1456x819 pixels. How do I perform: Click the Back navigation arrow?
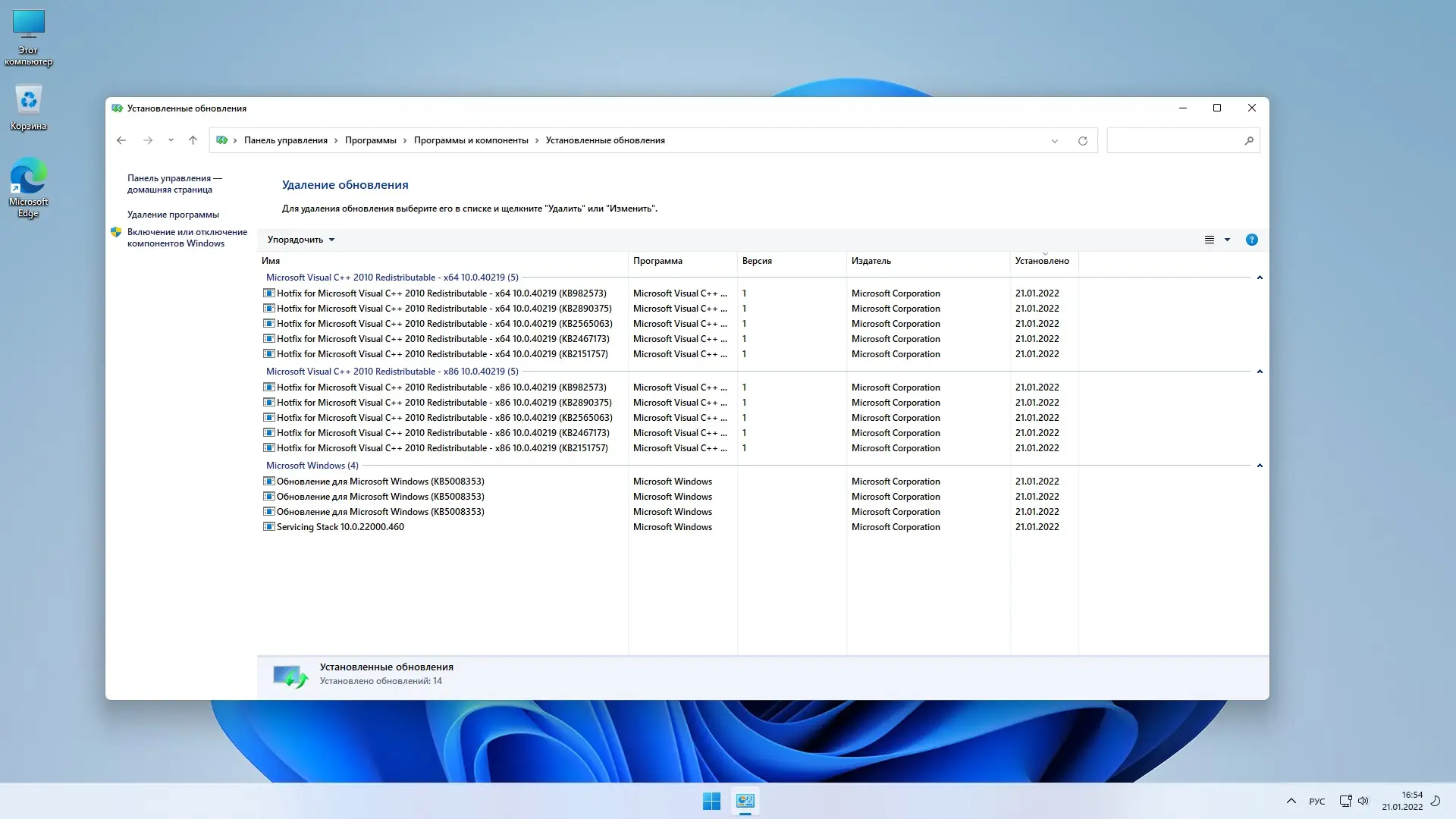(121, 140)
